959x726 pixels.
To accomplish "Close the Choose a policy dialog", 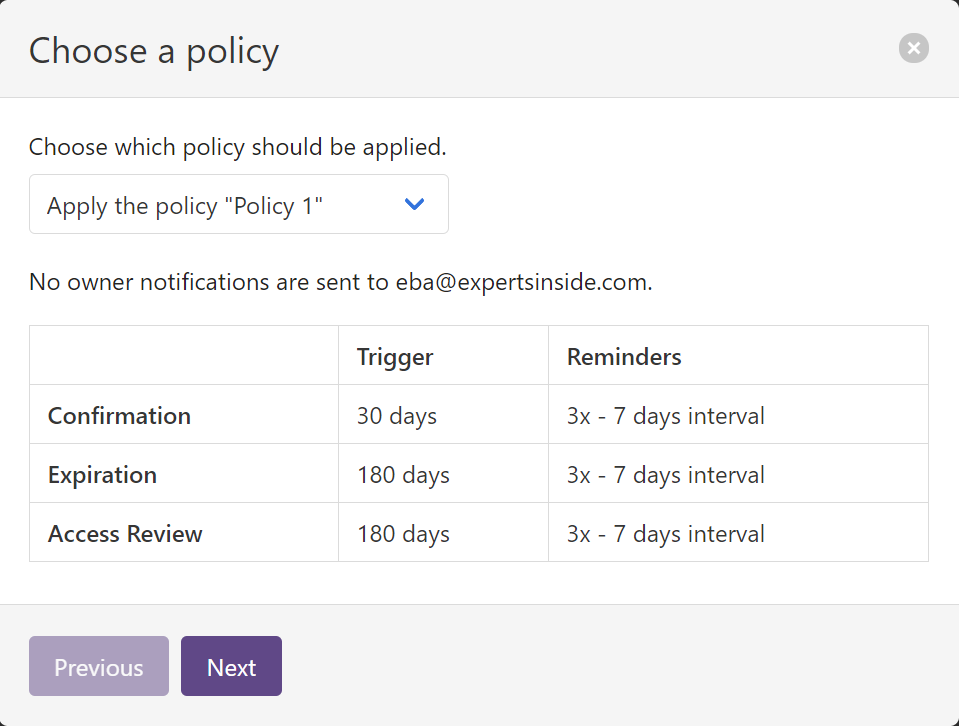I will [x=913, y=48].
